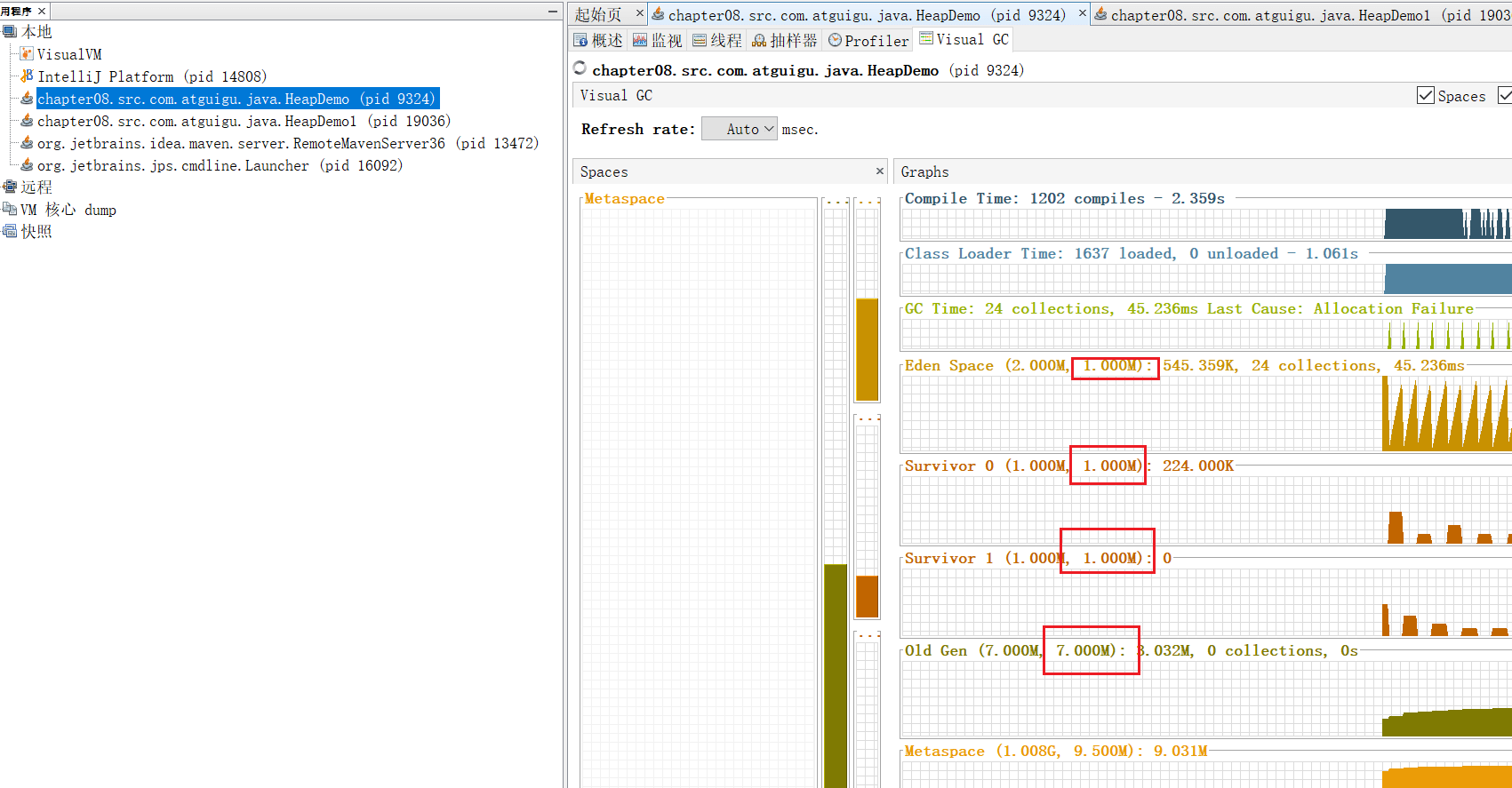Select org.jetbrains.jps.cmdline.Launcher in the tree

(x=219, y=165)
